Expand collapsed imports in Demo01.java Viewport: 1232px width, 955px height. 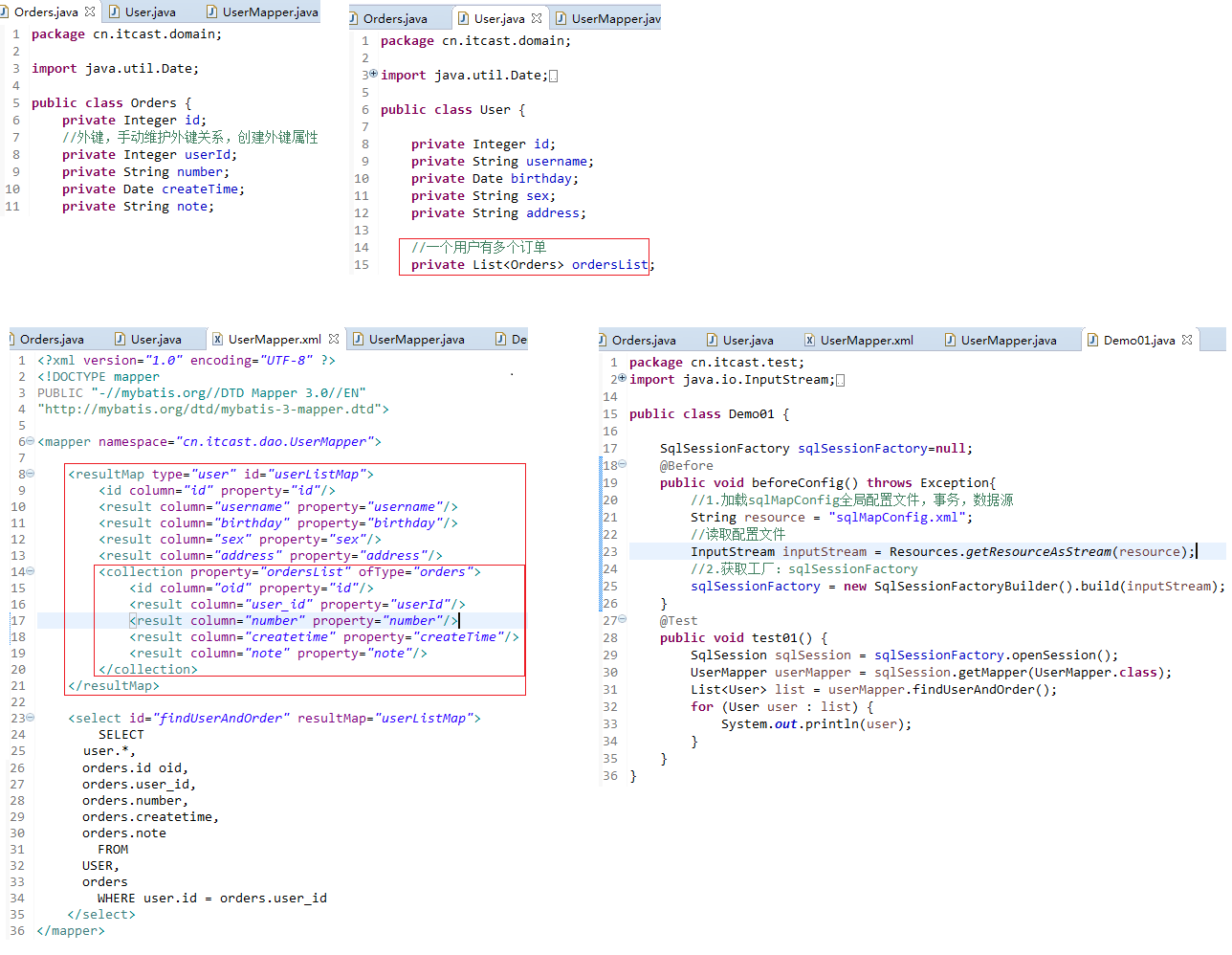pyautogui.click(x=622, y=379)
